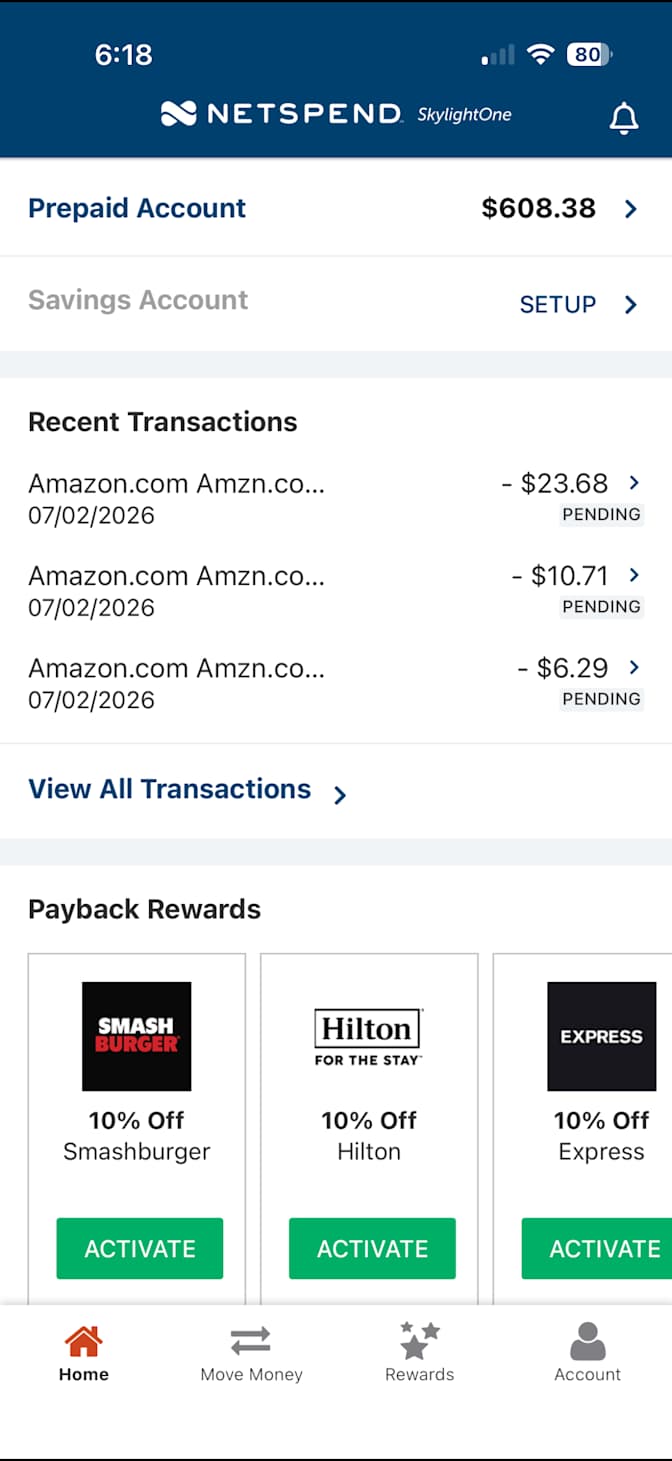Activate the Smashburger 10% Off reward
Viewport: 672px width, 1461px height.
click(140, 1248)
